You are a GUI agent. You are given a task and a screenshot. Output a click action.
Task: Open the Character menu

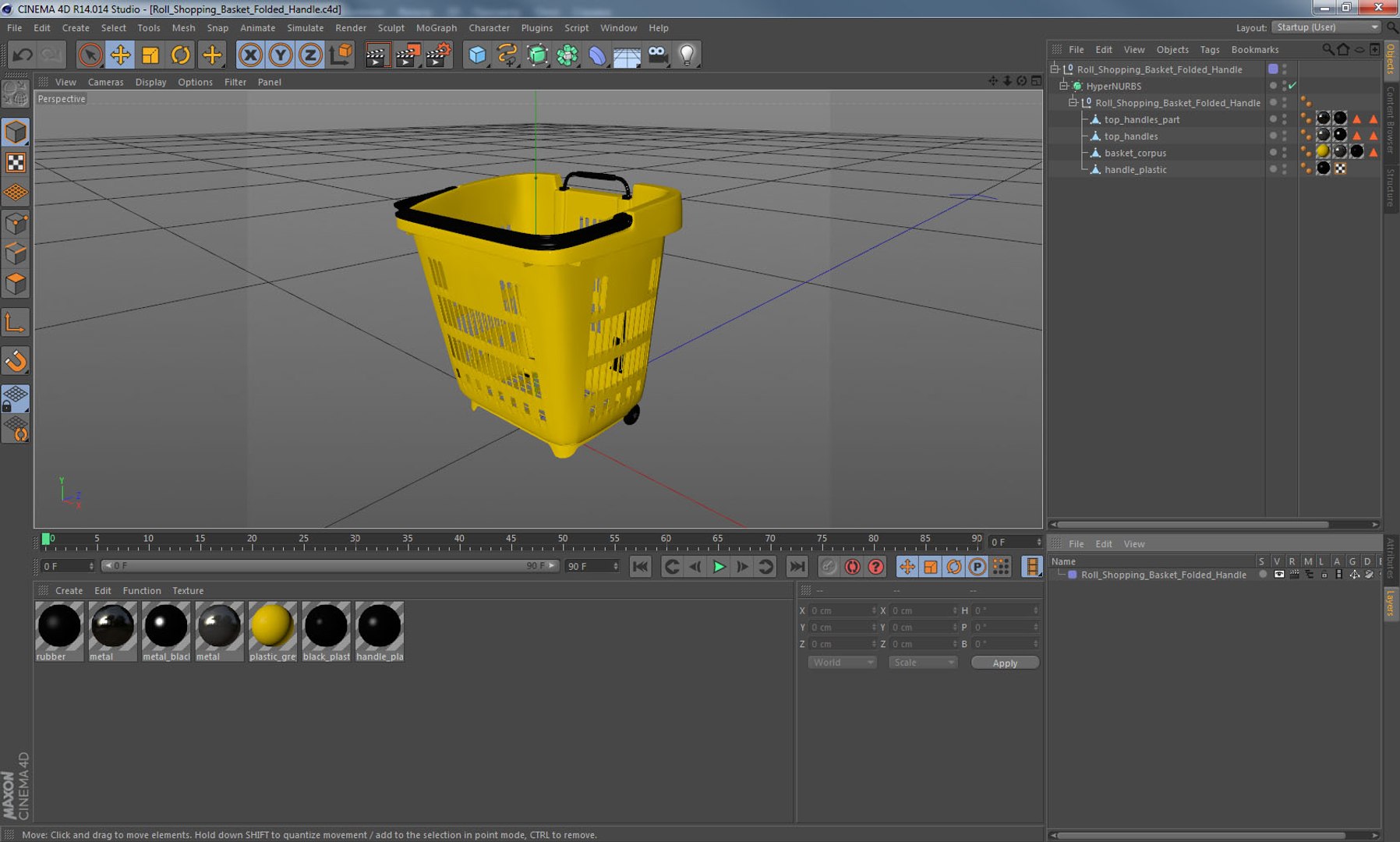[489, 28]
